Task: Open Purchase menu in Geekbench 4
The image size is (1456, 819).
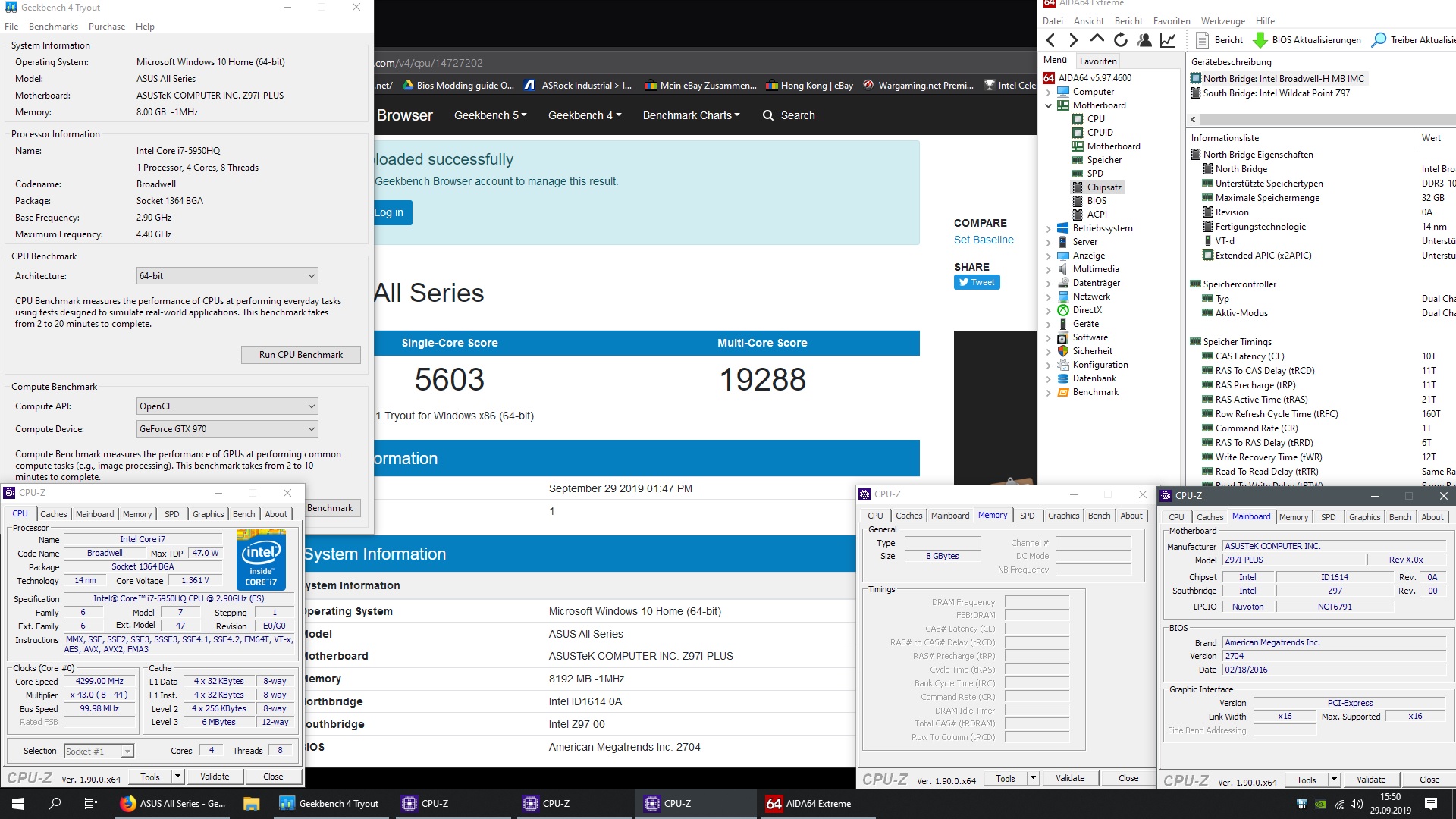Action: click(x=107, y=27)
